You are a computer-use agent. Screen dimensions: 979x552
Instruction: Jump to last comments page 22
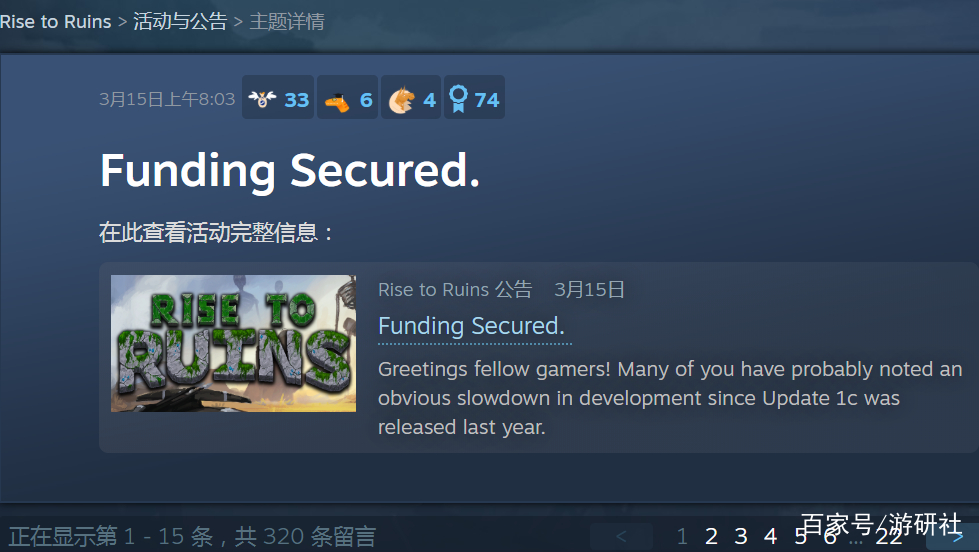click(x=888, y=536)
